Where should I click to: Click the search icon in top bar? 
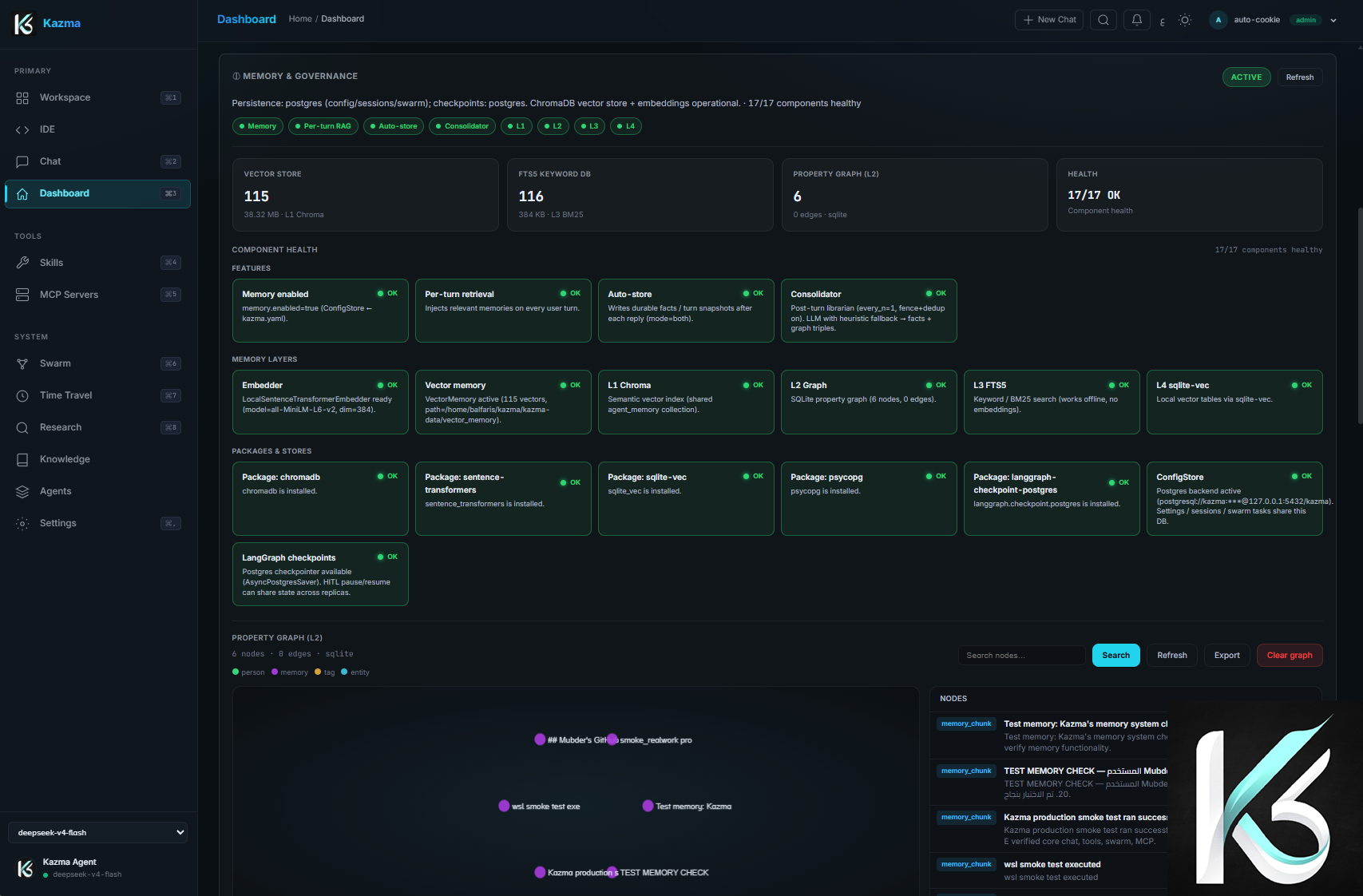(1103, 20)
